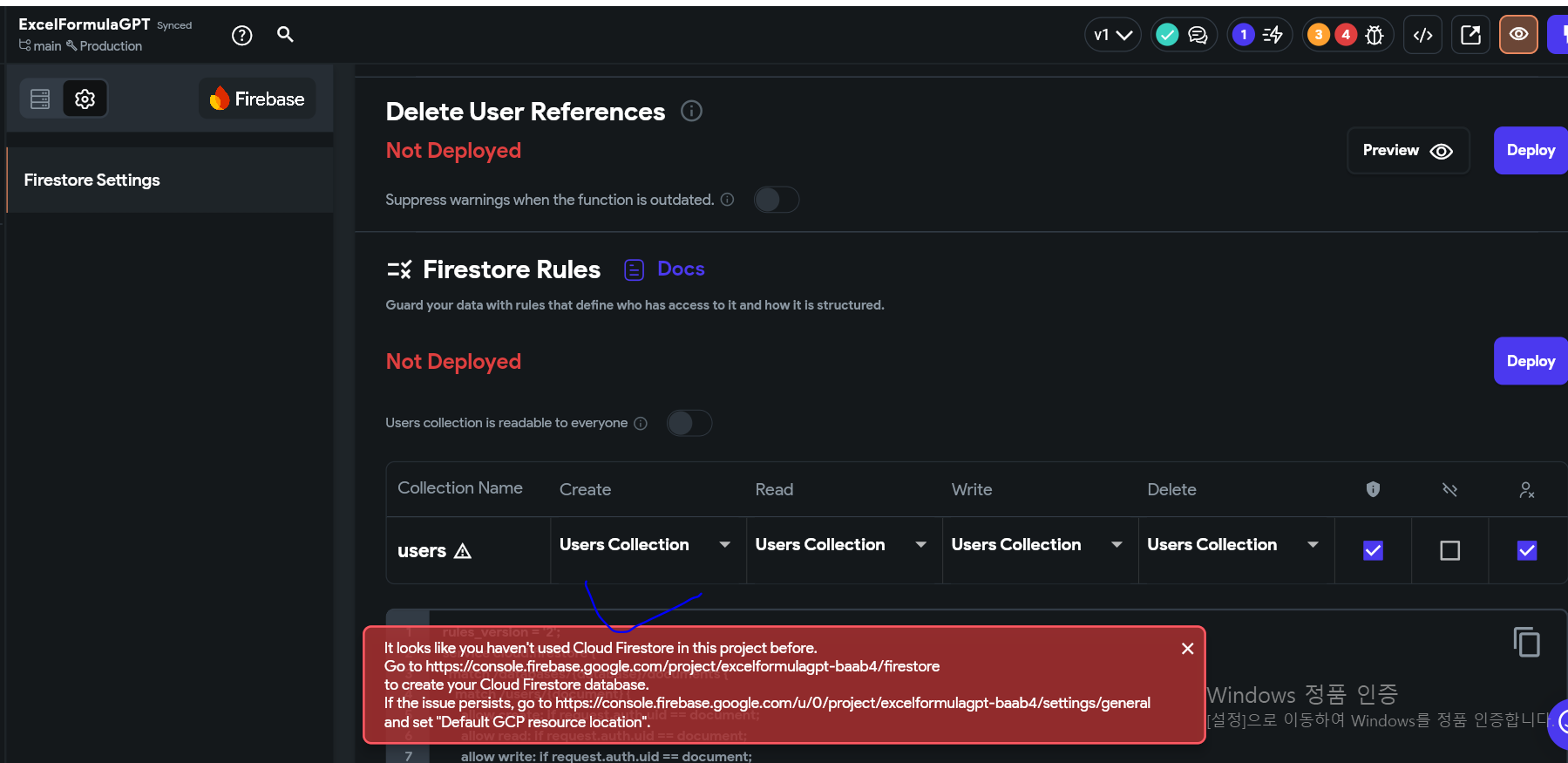Open the Read permission dropdown for users
The height and width of the screenshot is (763, 1568).
(844, 545)
